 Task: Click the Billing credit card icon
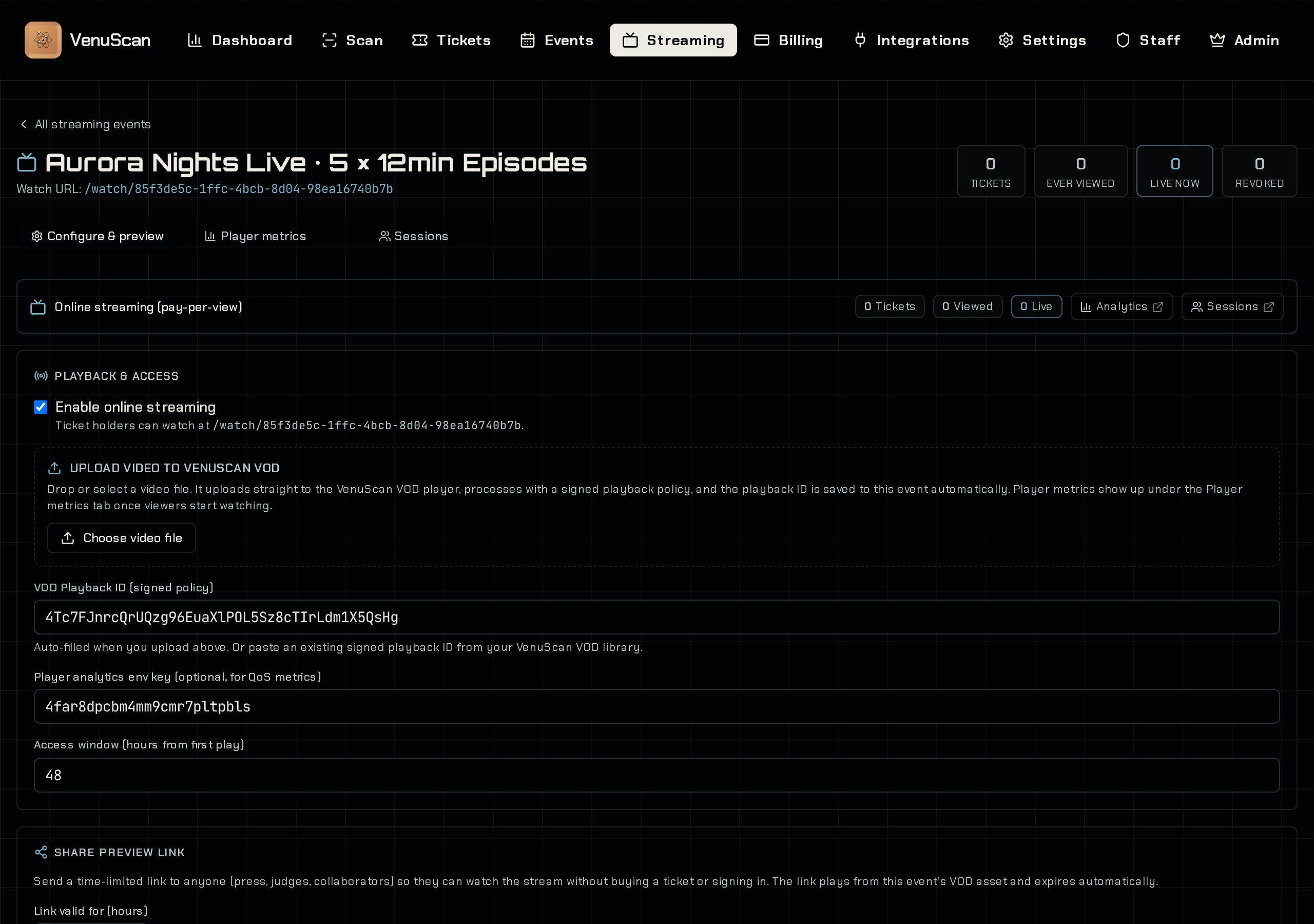[761, 40]
